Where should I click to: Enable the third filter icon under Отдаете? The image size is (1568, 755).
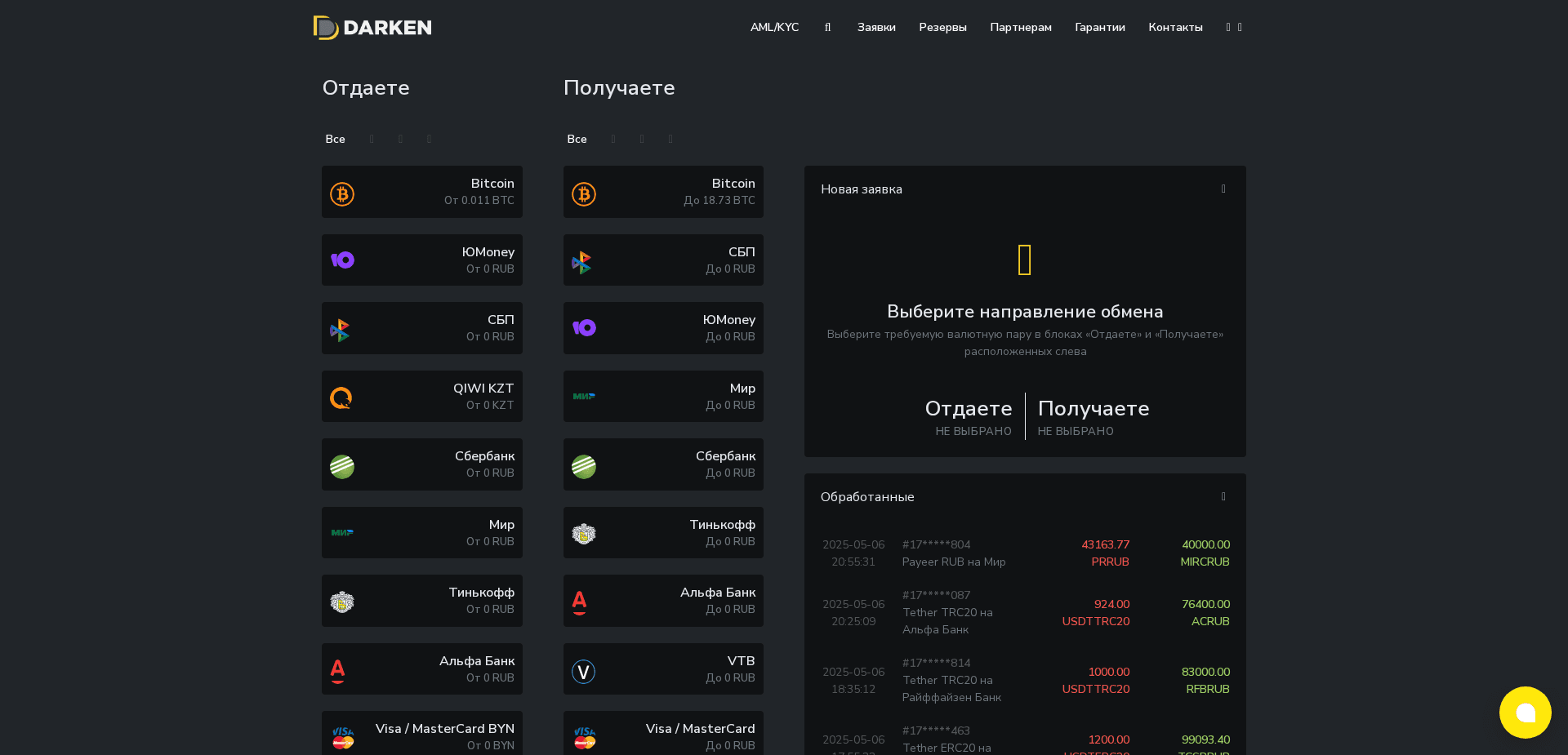[x=429, y=139]
